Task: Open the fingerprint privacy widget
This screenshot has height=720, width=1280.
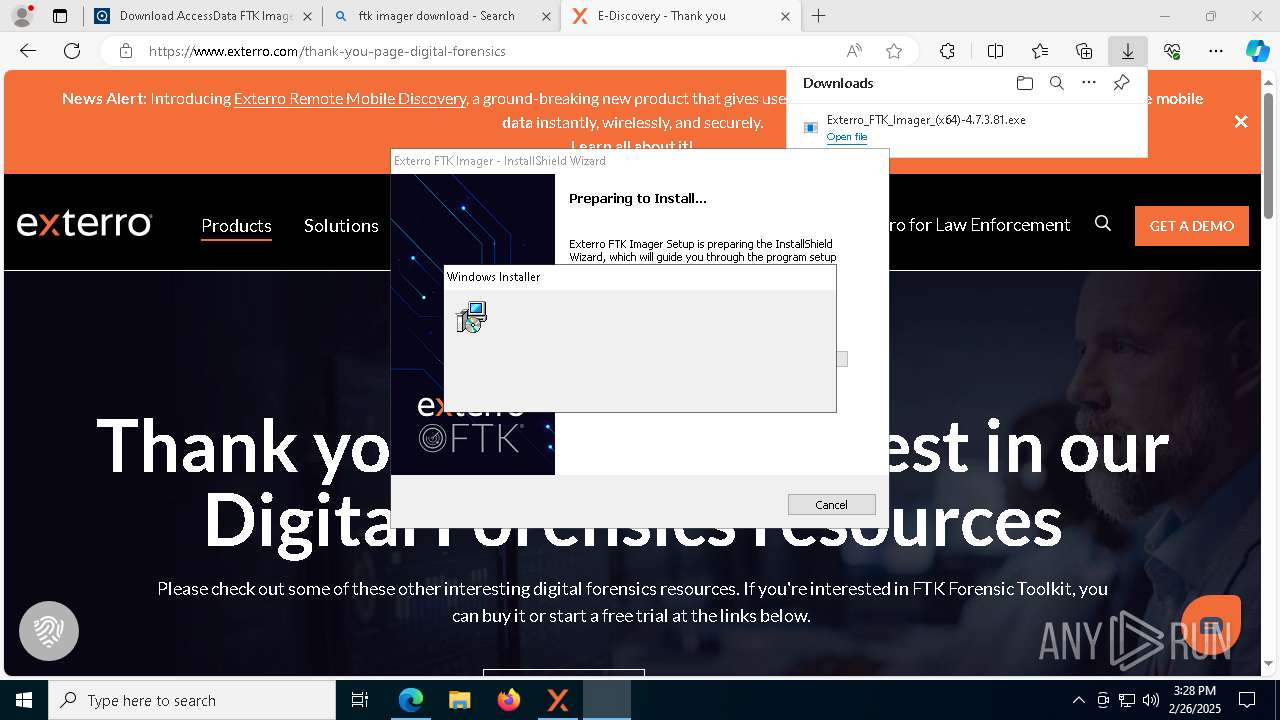Action: 49,631
